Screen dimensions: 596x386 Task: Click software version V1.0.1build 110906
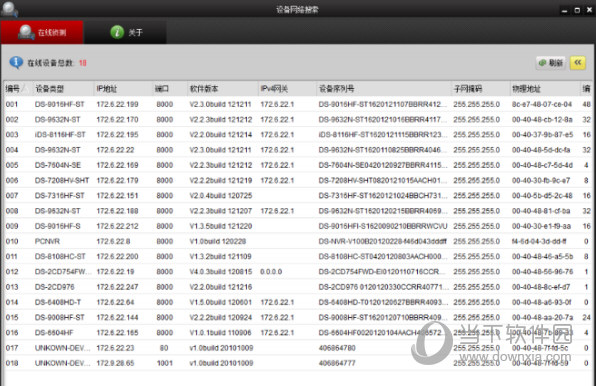[220, 332]
